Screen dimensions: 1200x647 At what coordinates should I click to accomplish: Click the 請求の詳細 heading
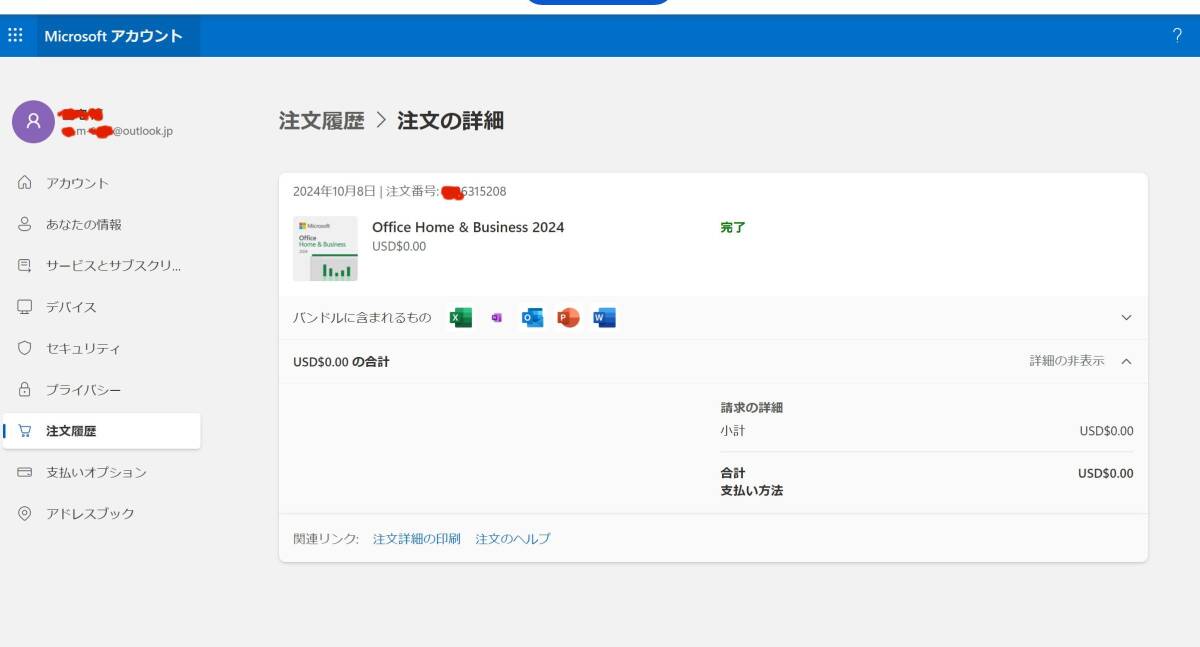point(752,408)
